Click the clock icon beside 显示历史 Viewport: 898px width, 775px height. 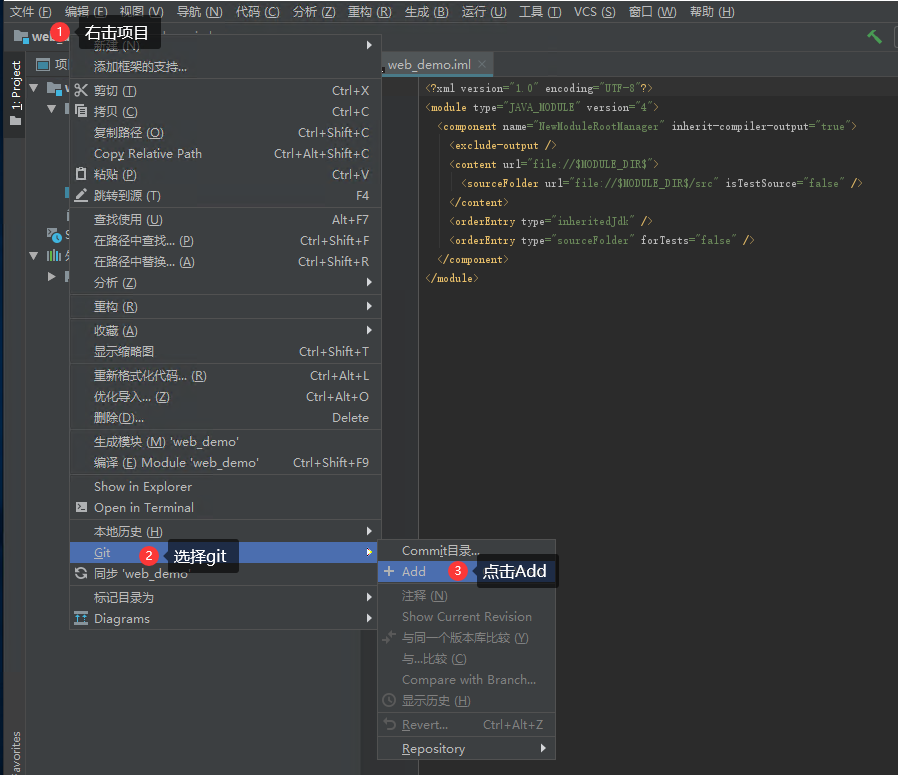[389, 700]
